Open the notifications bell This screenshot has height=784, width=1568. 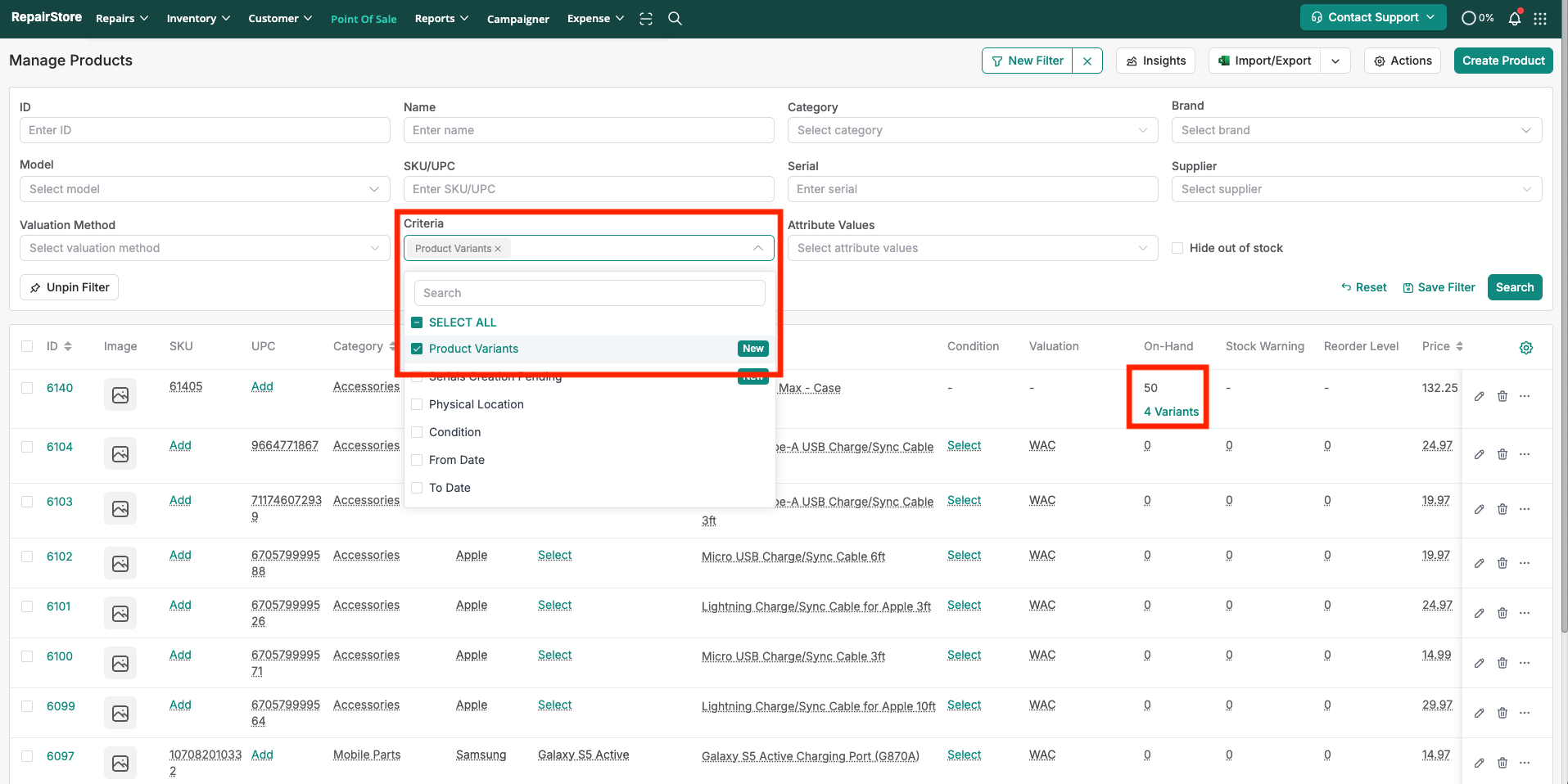pos(1514,18)
